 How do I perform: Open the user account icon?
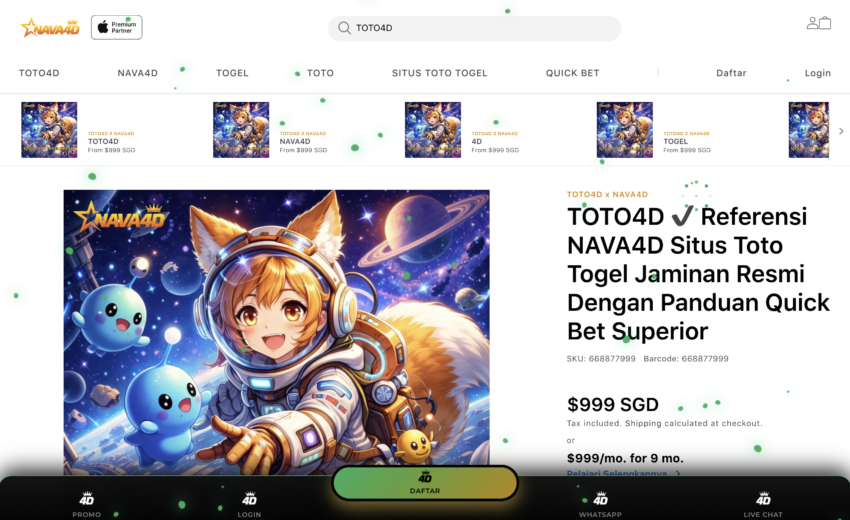[x=812, y=23]
